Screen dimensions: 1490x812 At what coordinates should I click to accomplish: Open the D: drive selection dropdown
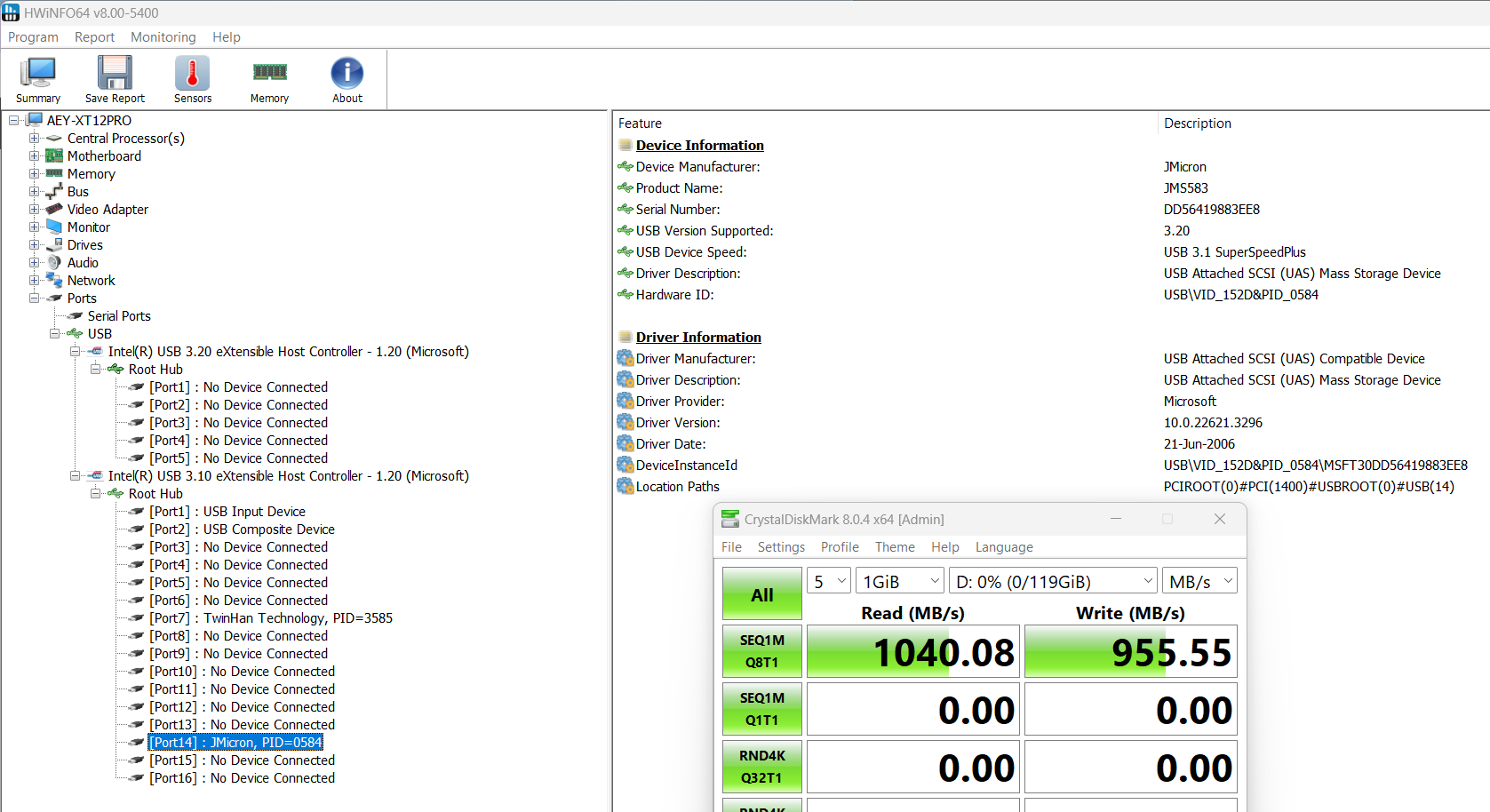1053,582
